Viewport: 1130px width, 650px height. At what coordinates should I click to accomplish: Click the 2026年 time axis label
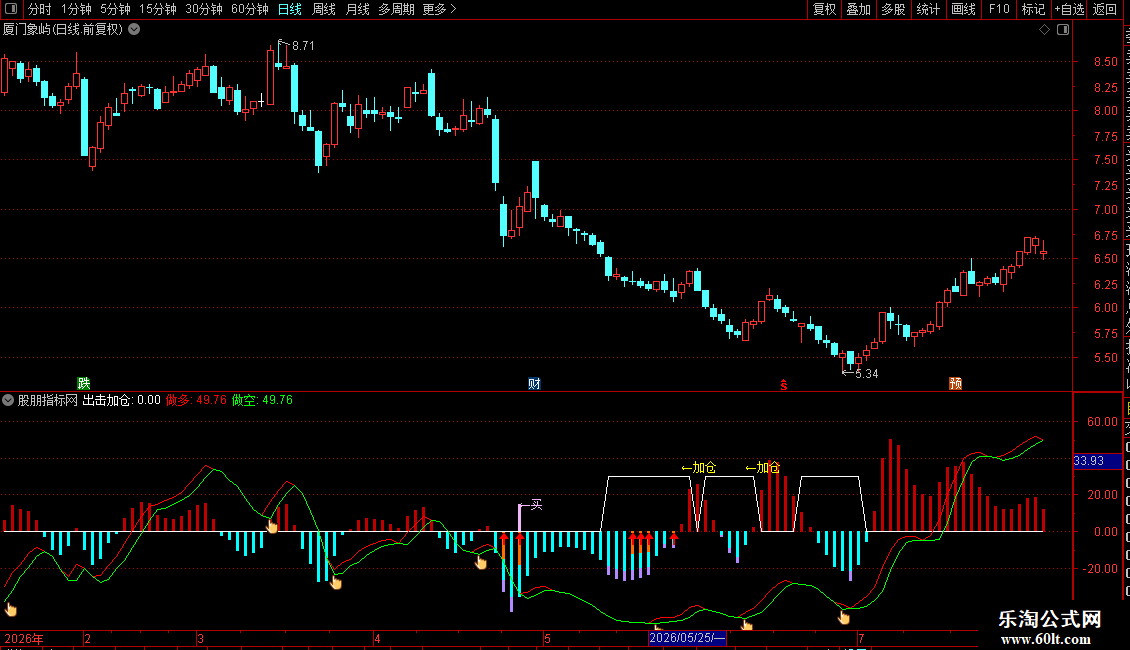point(24,638)
